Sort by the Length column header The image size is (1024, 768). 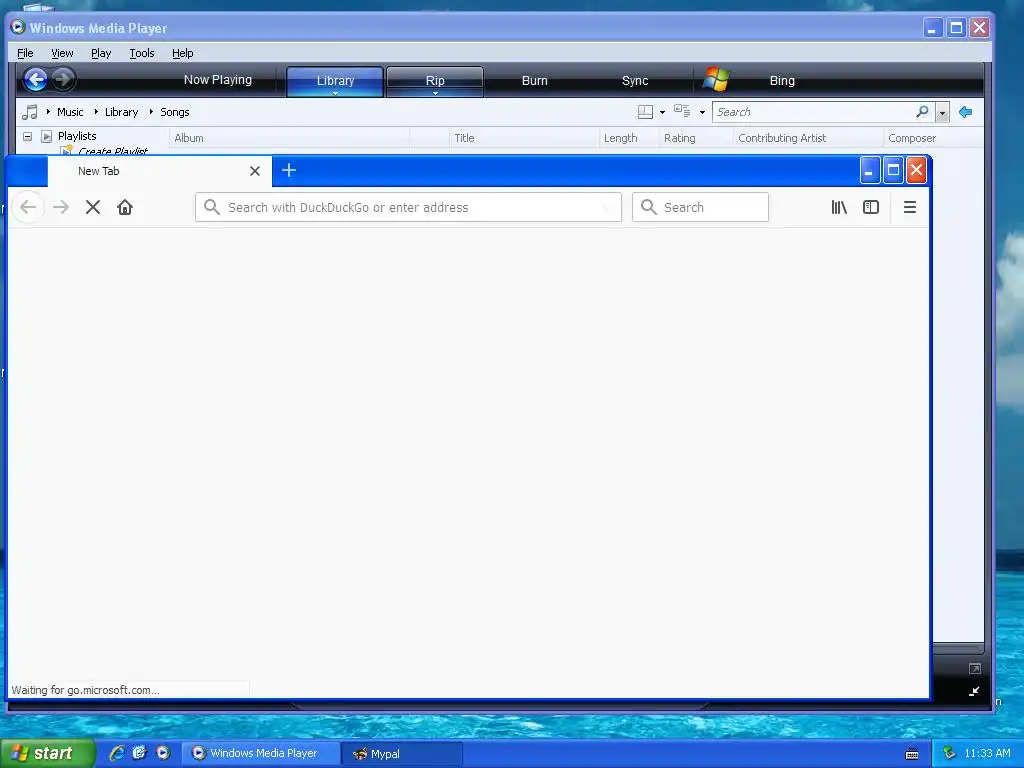[x=629, y=138]
